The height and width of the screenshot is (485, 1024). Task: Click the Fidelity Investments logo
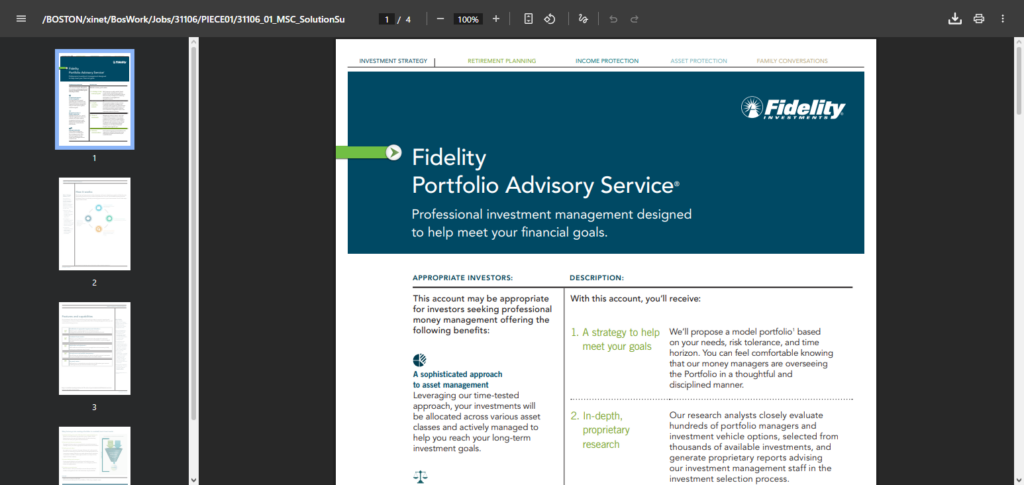tap(793, 108)
